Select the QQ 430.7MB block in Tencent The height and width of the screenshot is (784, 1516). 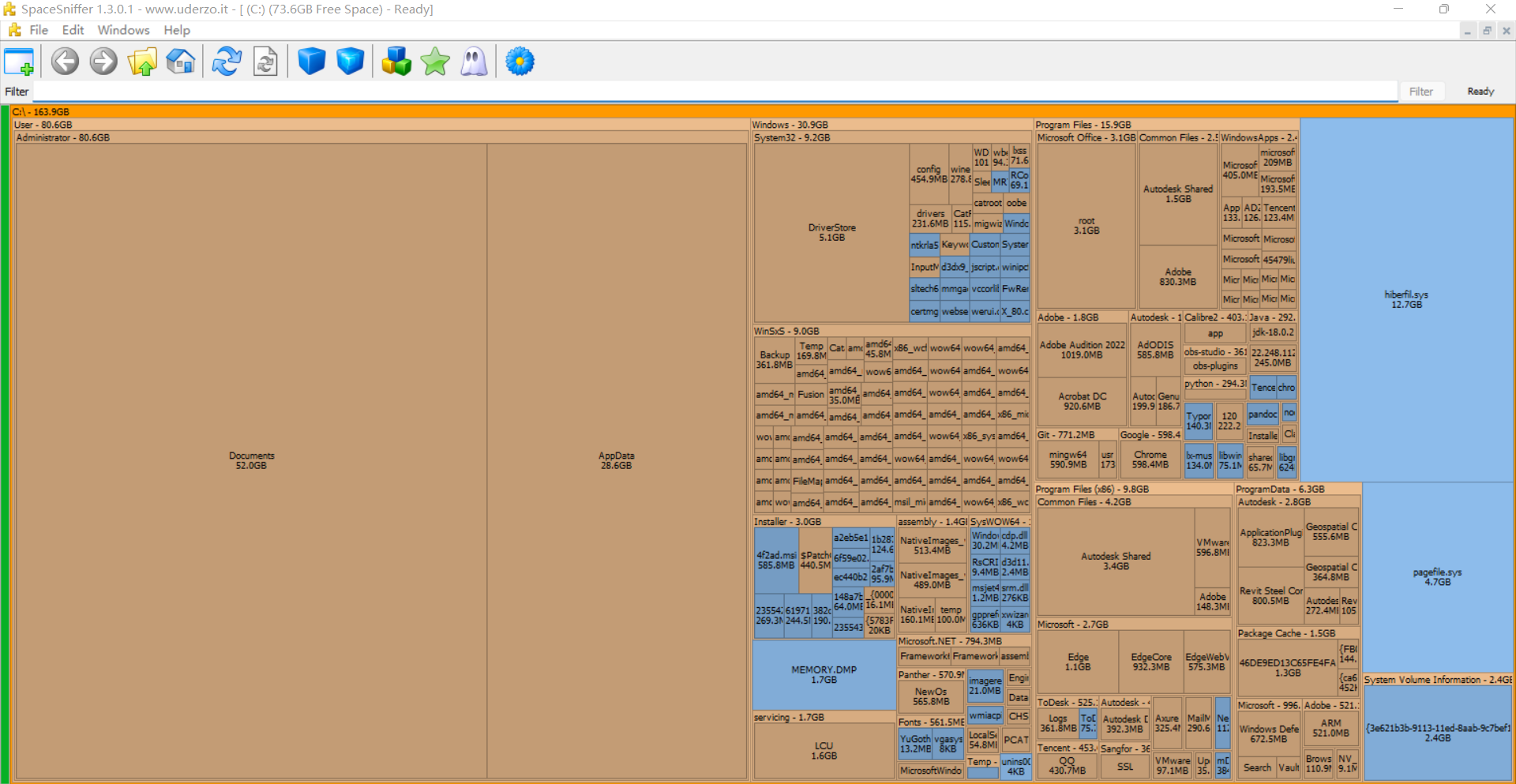(1067, 766)
